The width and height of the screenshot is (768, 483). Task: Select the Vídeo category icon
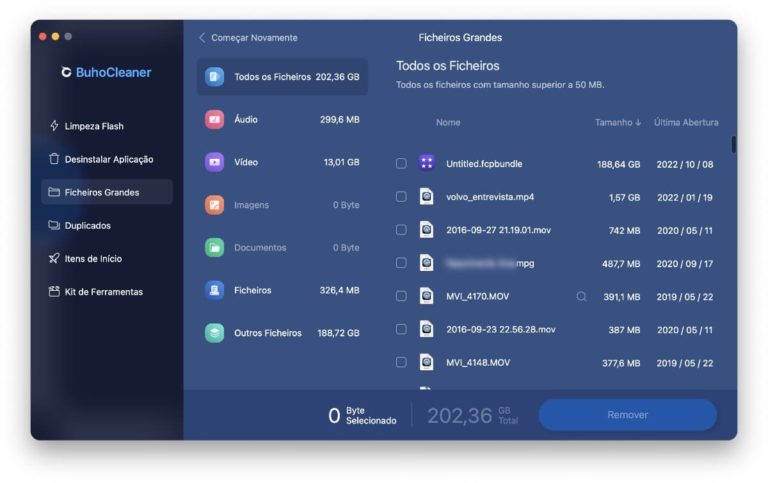[x=214, y=162]
